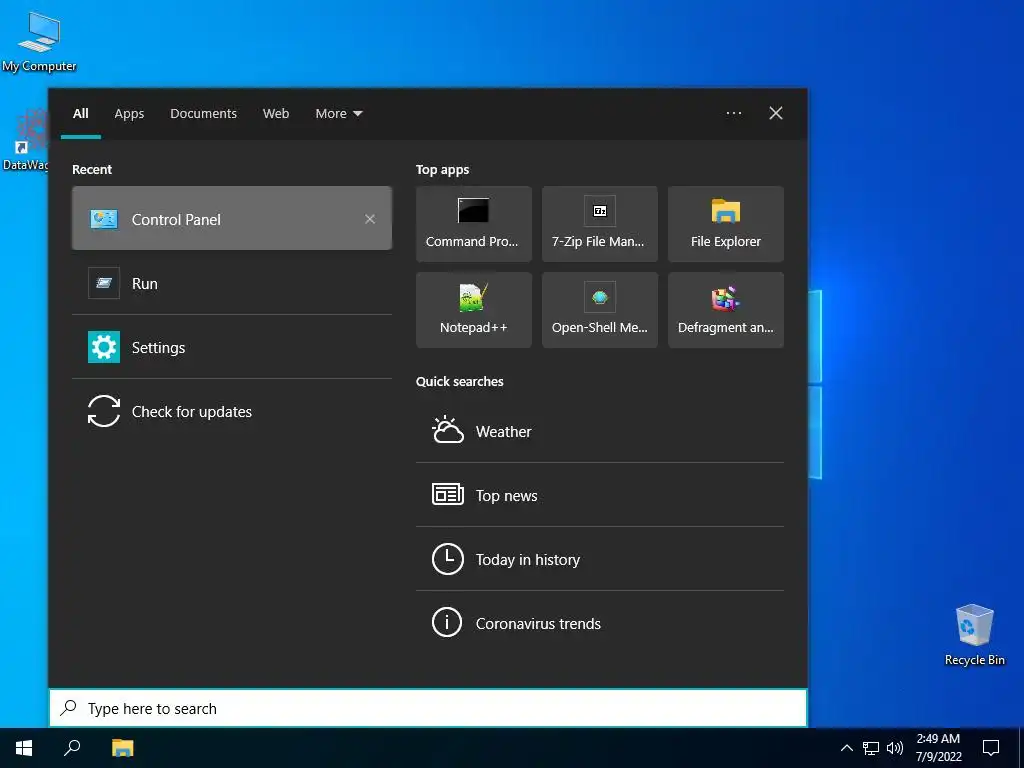Open File Explorer from the taskbar
The width and height of the screenshot is (1024, 768).
click(122, 748)
